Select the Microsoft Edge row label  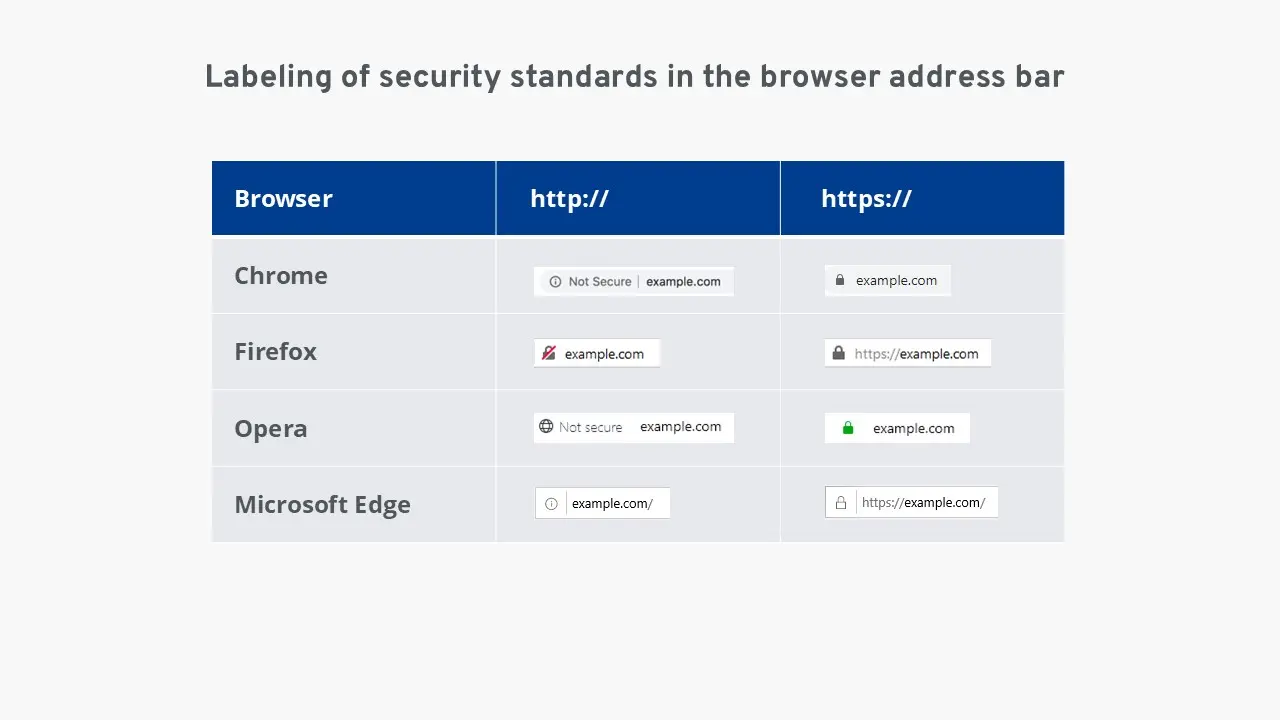click(322, 504)
